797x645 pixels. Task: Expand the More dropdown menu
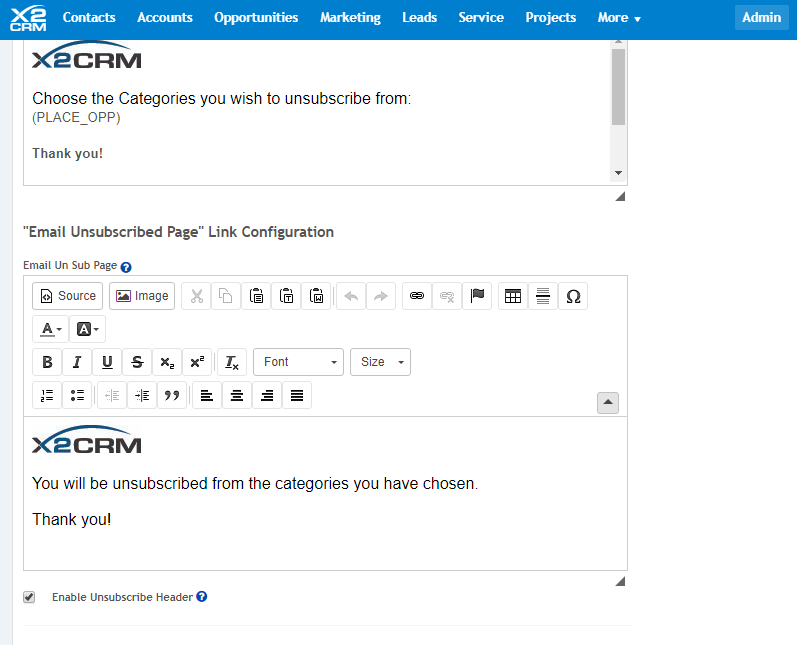click(619, 18)
